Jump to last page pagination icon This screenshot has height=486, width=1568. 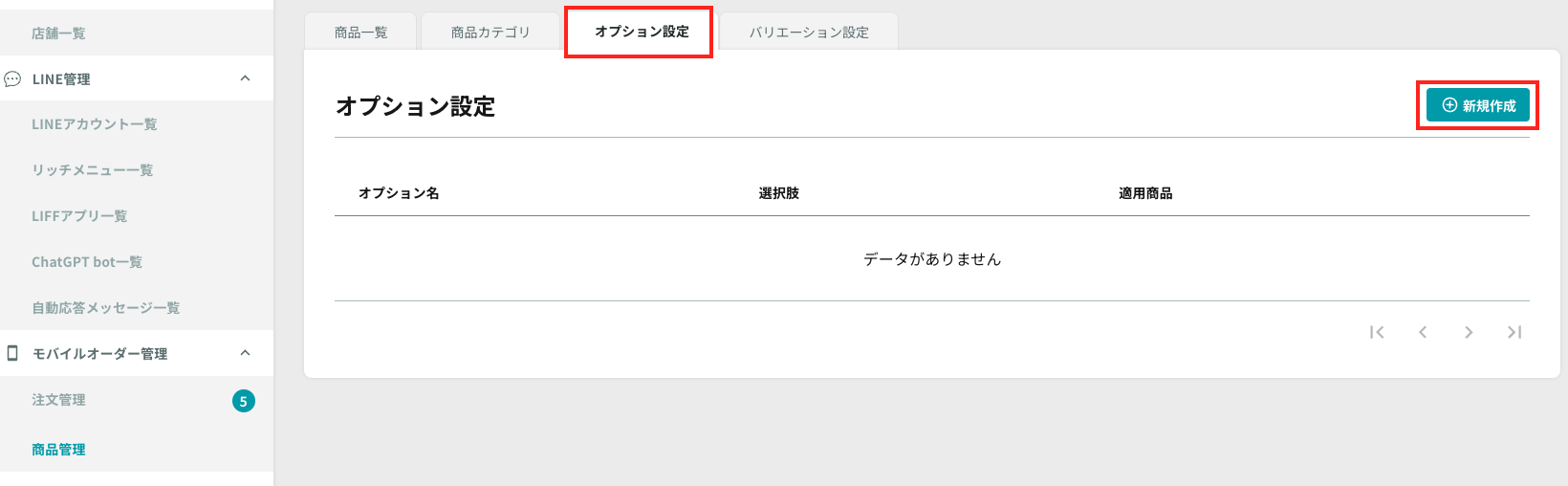pos(1514,332)
